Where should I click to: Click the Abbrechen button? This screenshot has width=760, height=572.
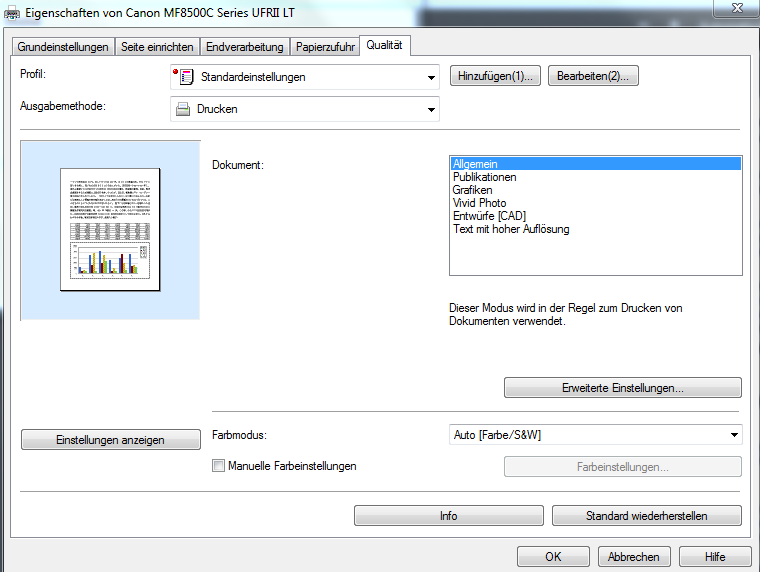(634, 556)
